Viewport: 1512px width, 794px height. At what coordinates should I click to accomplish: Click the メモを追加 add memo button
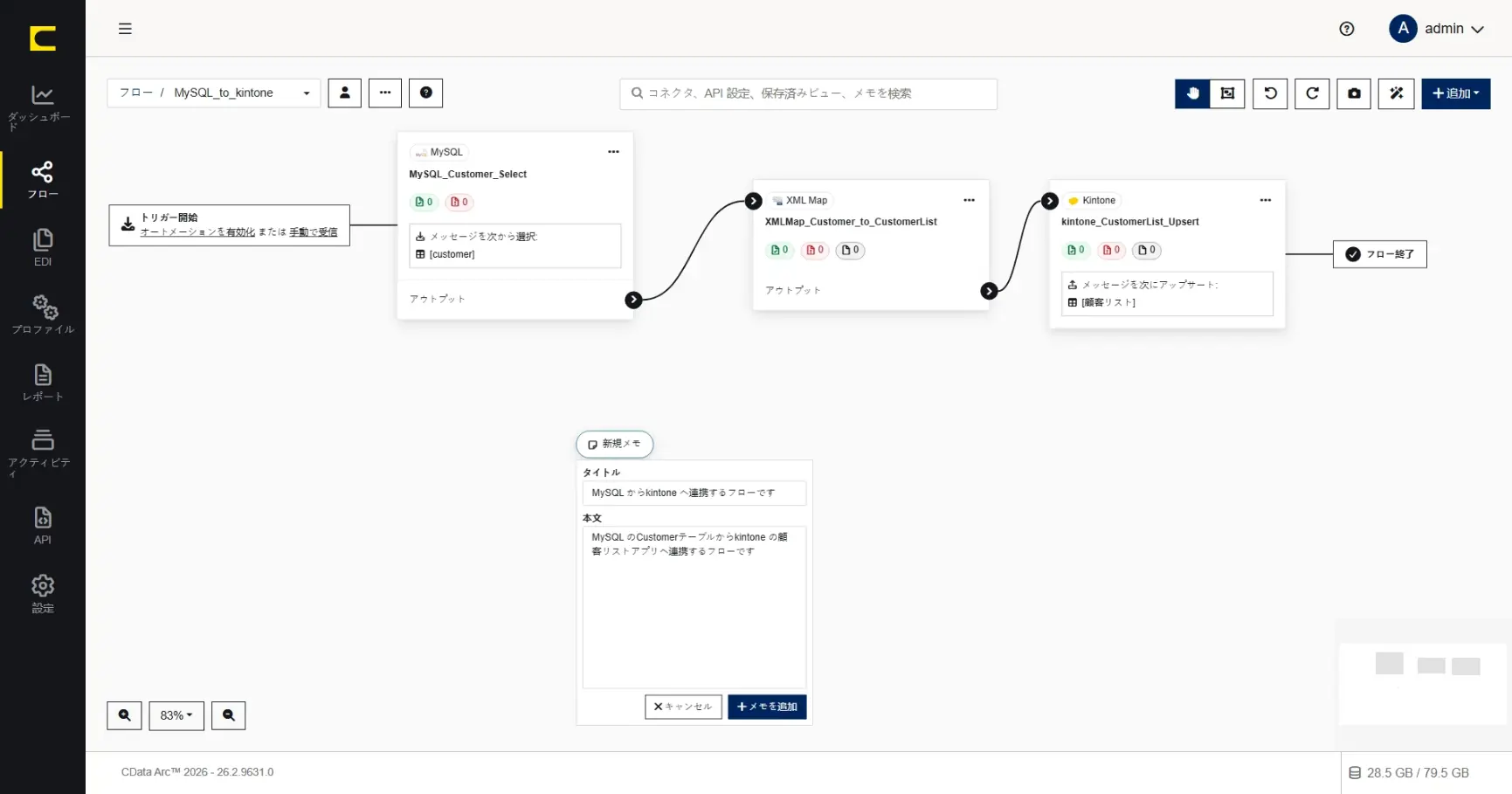click(x=767, y=707)
